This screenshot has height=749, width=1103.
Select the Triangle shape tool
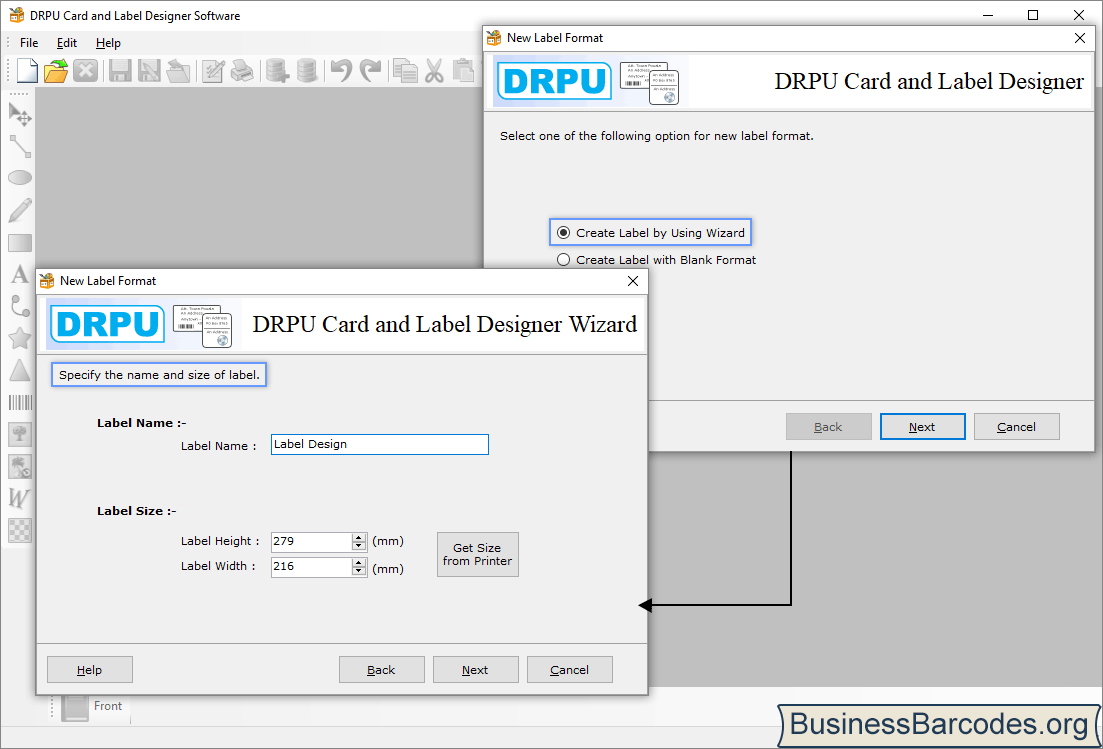coord(20,370)
